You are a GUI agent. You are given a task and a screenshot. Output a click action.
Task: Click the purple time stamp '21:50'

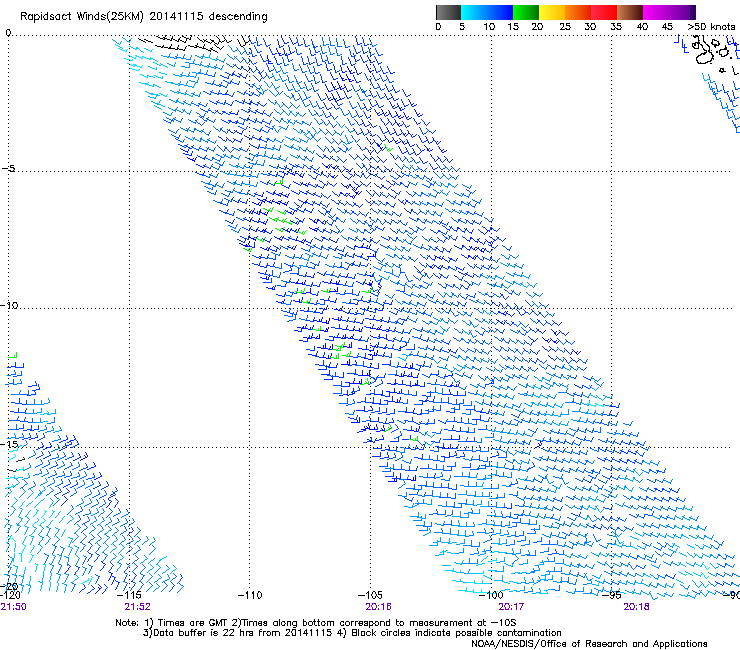point(14,607)
